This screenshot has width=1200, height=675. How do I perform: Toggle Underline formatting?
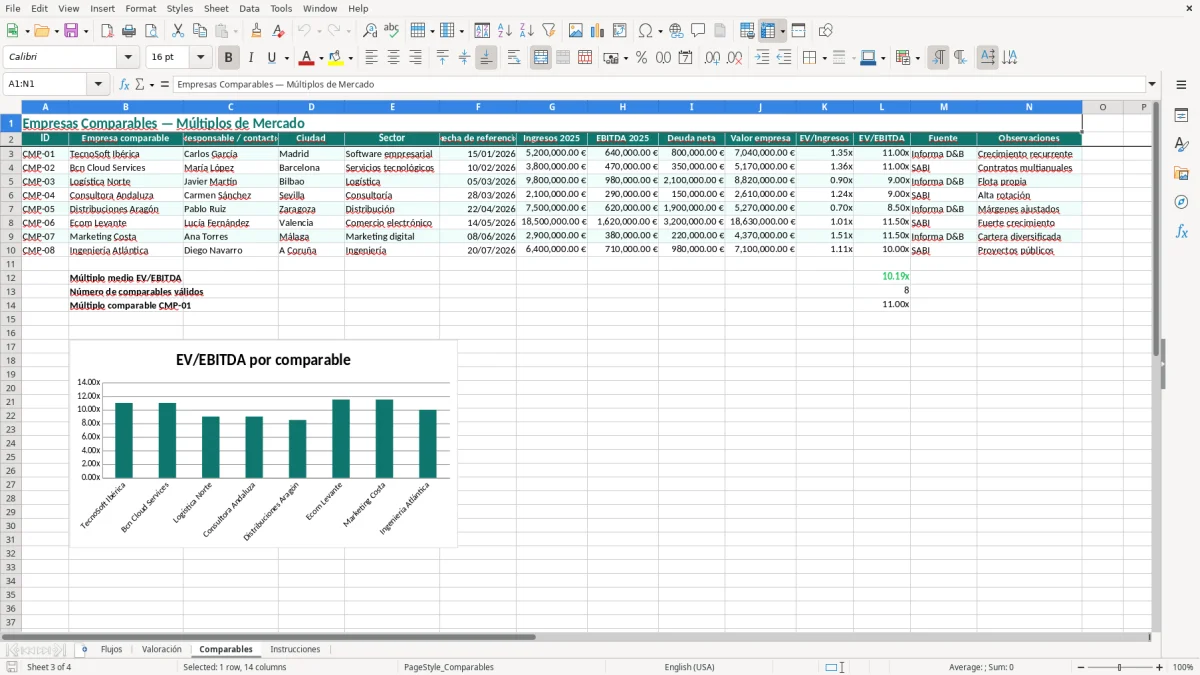pyautogui.click(x=272, y=58)
